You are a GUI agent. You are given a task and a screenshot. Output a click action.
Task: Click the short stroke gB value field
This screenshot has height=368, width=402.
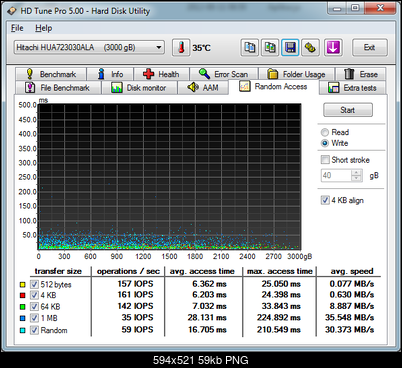point(336,175)
